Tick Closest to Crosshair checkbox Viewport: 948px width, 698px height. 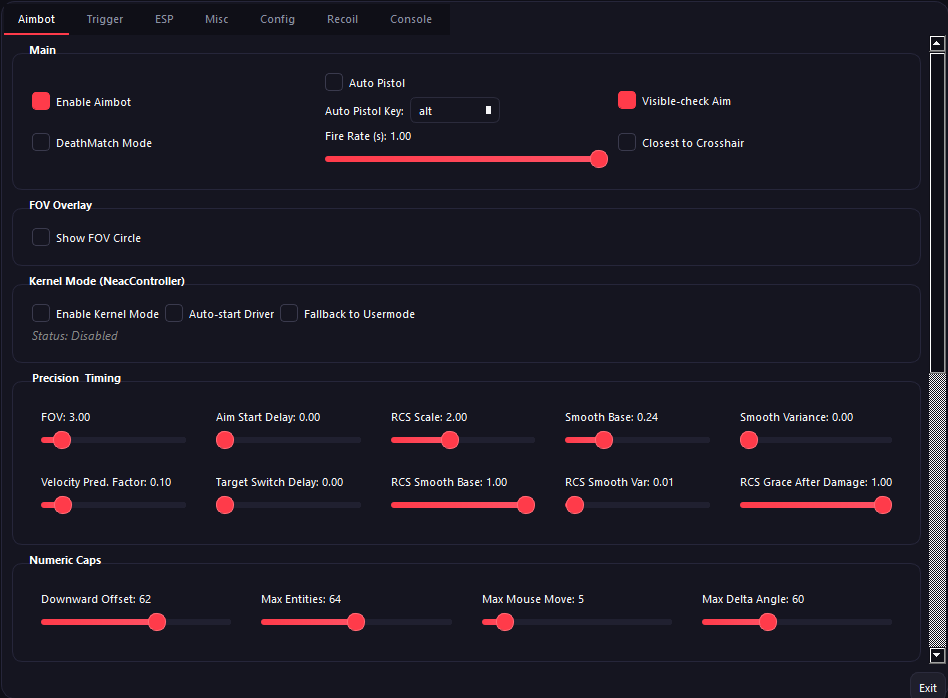[x=627, y=142]
